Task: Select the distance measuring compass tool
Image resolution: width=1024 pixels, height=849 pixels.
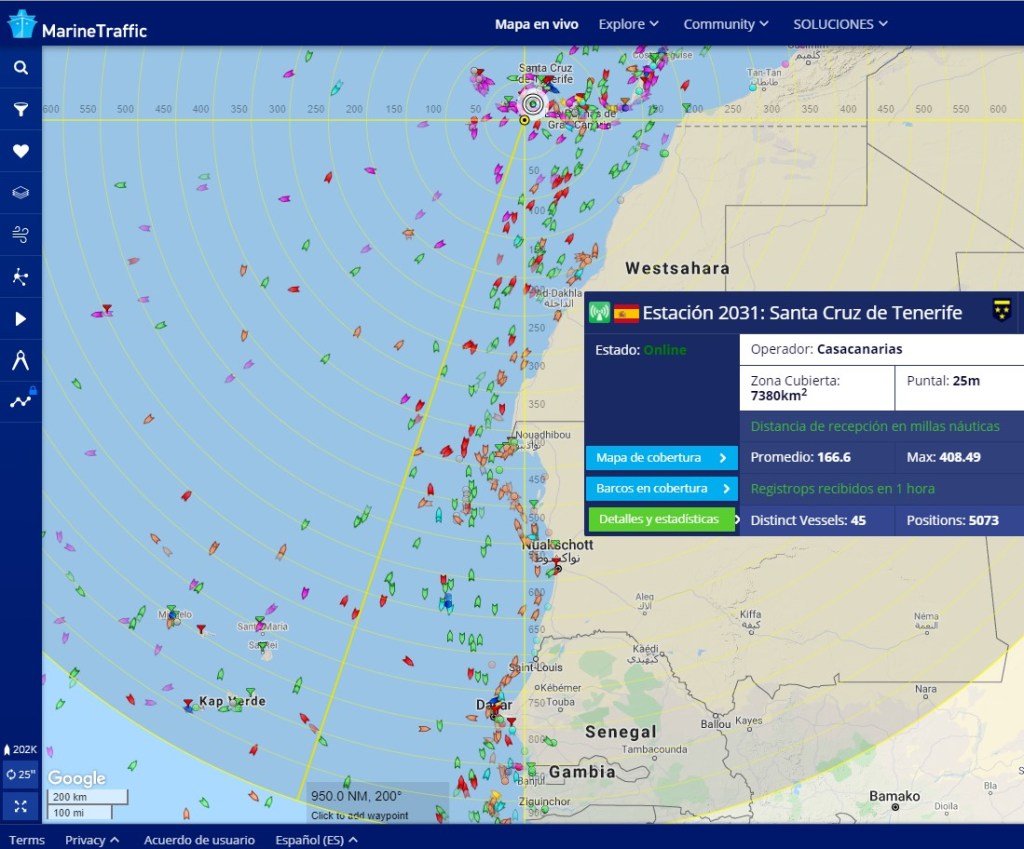Action: (x=21, y=360)
